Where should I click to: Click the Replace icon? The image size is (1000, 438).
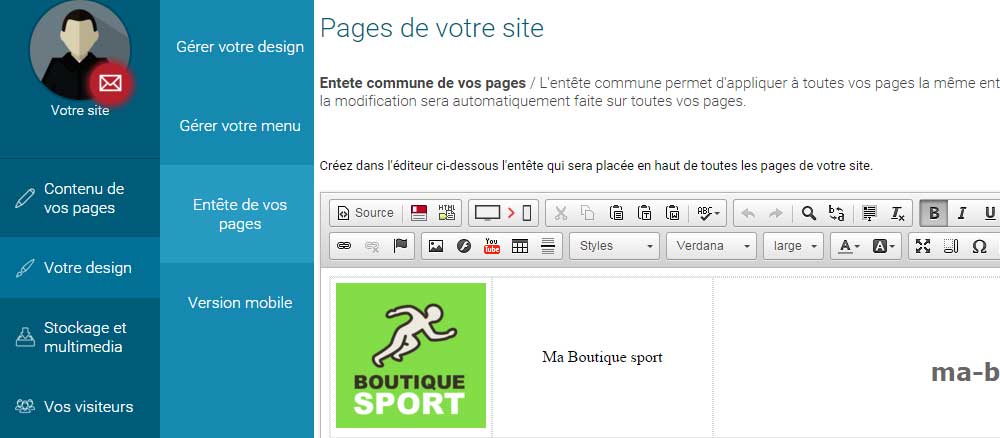click(x=837, y=213)
